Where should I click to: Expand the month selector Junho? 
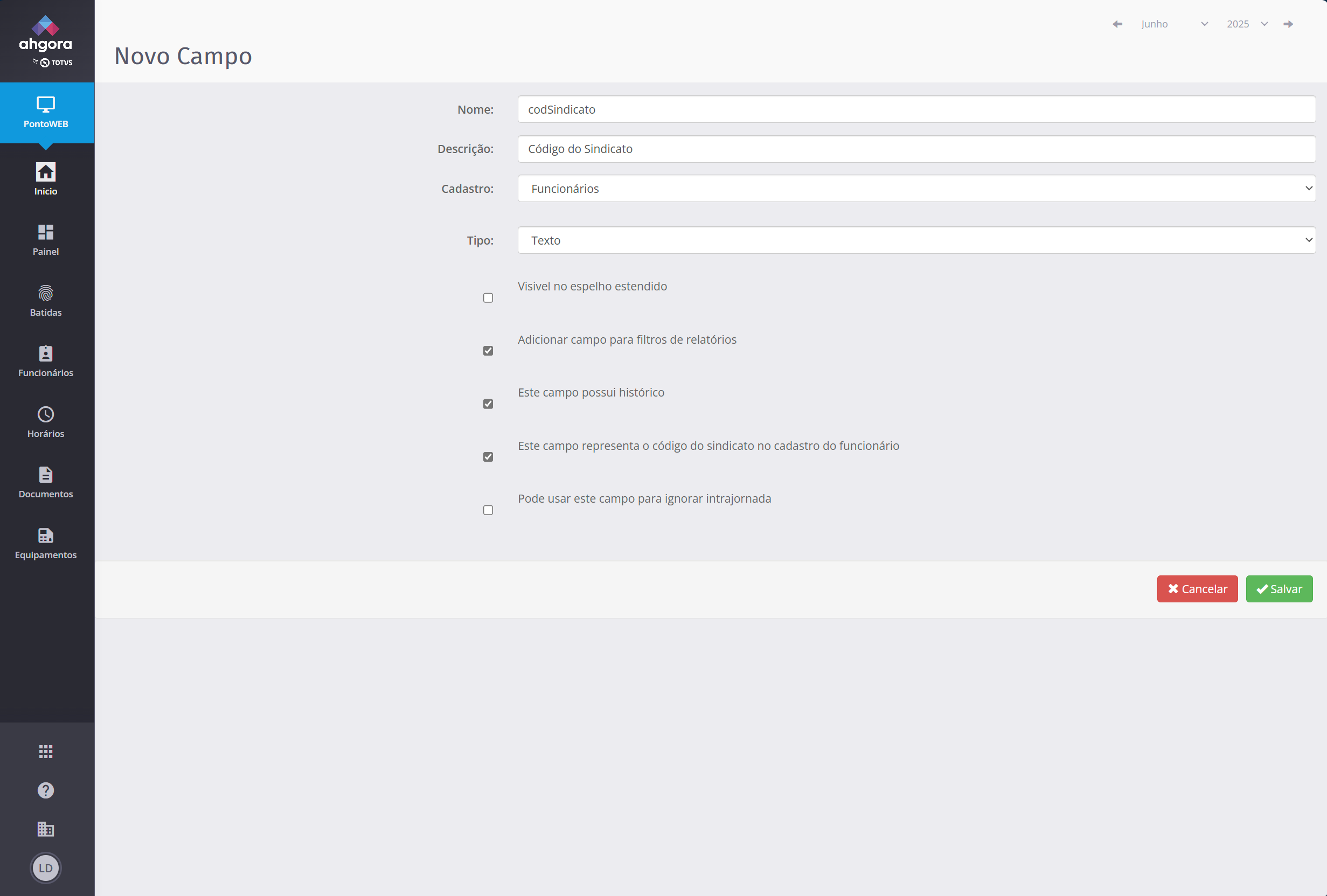pyautogui.click(x=1174, y=24)
